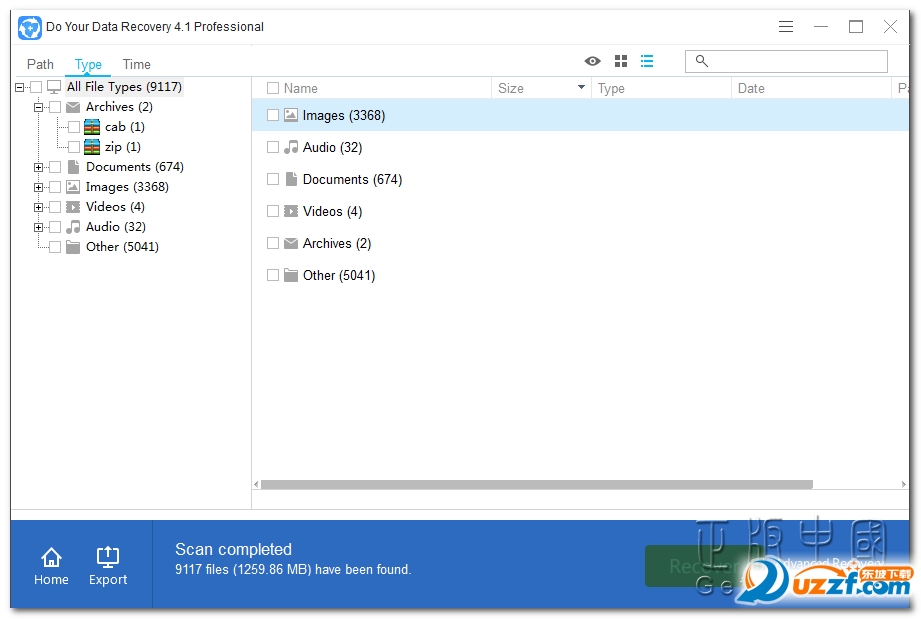The width and height of the screenshot is (921, 619).
Task: Open the Time tab
Action: tap(136, 64)
